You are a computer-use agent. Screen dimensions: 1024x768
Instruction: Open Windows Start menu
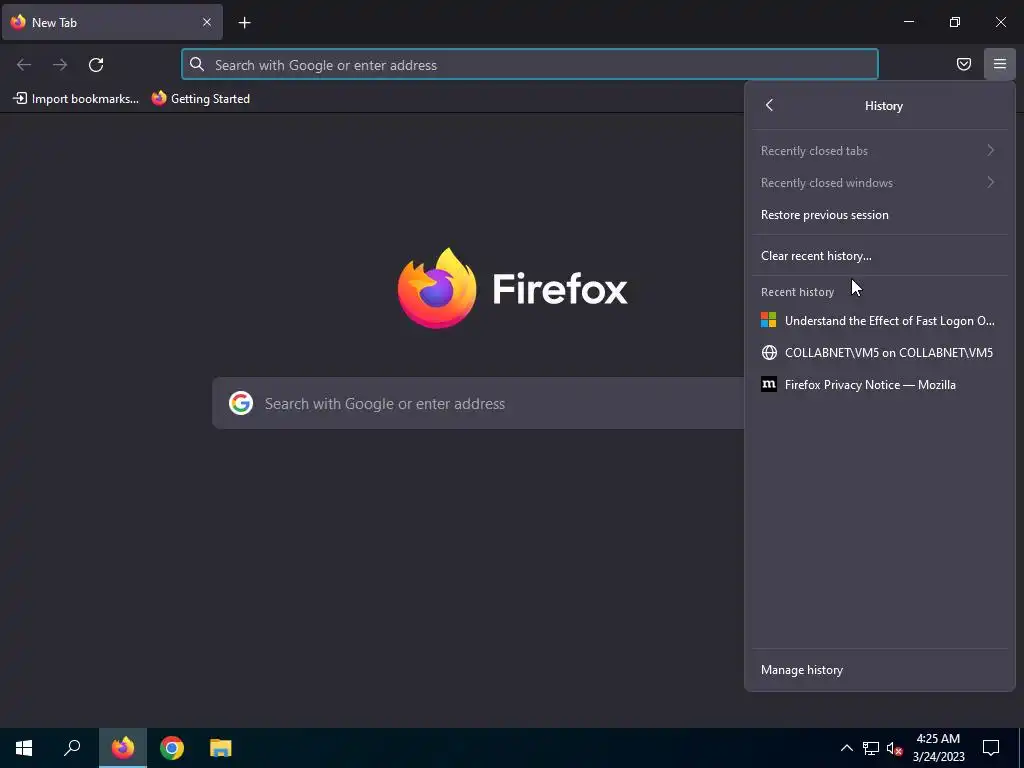24,748
